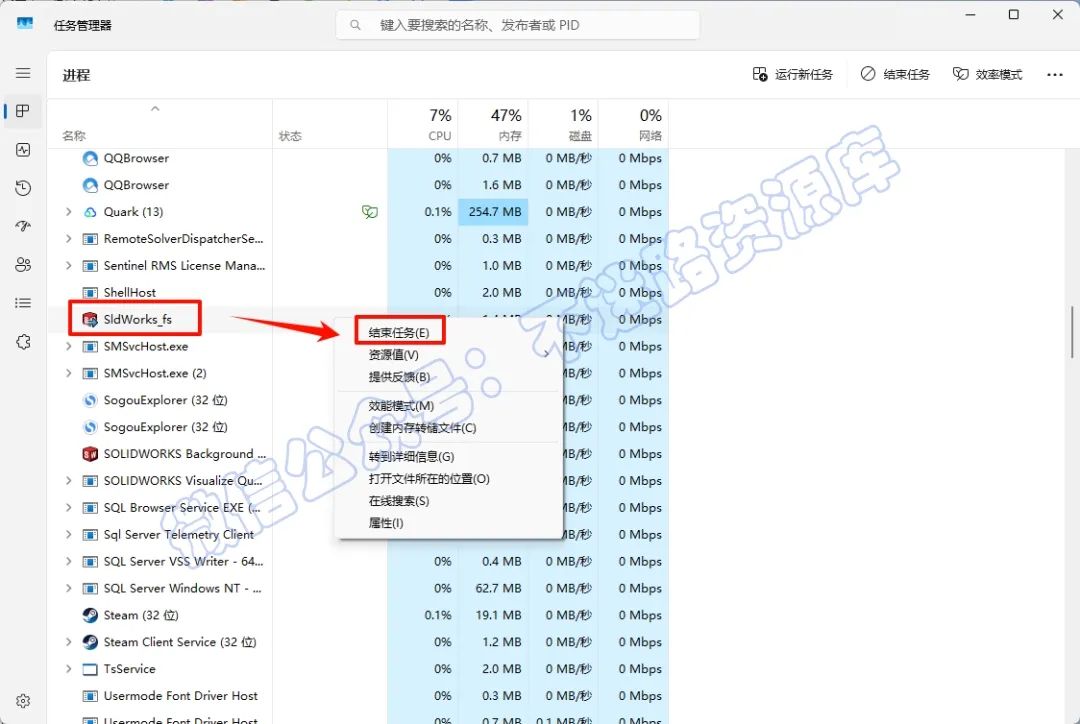Click the first QQBrowser process icon

(90, 158)
